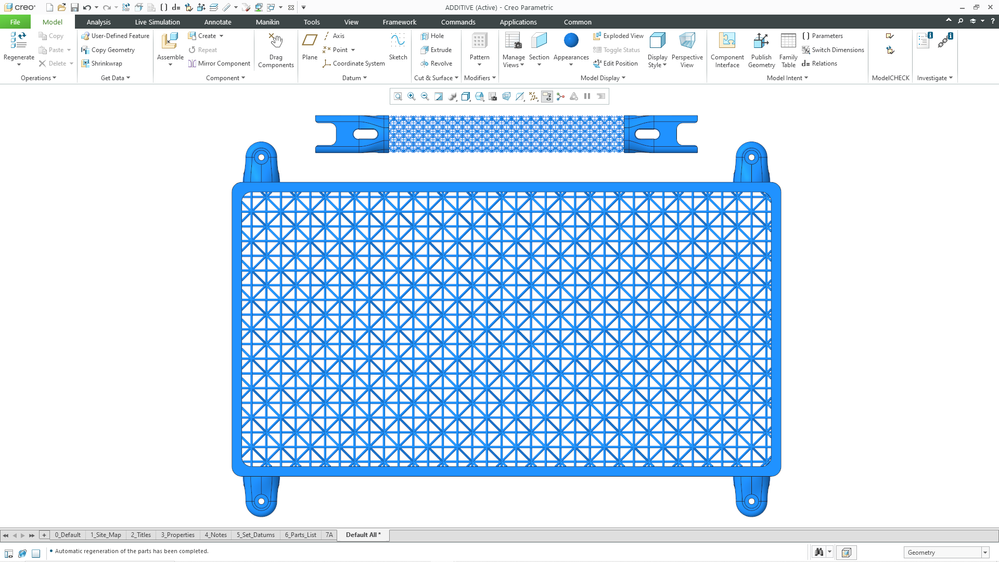Image resolution: width=999 pixels, height=562 pixels.
Task: Click Copy Geometry
Action: pos(108,50)
